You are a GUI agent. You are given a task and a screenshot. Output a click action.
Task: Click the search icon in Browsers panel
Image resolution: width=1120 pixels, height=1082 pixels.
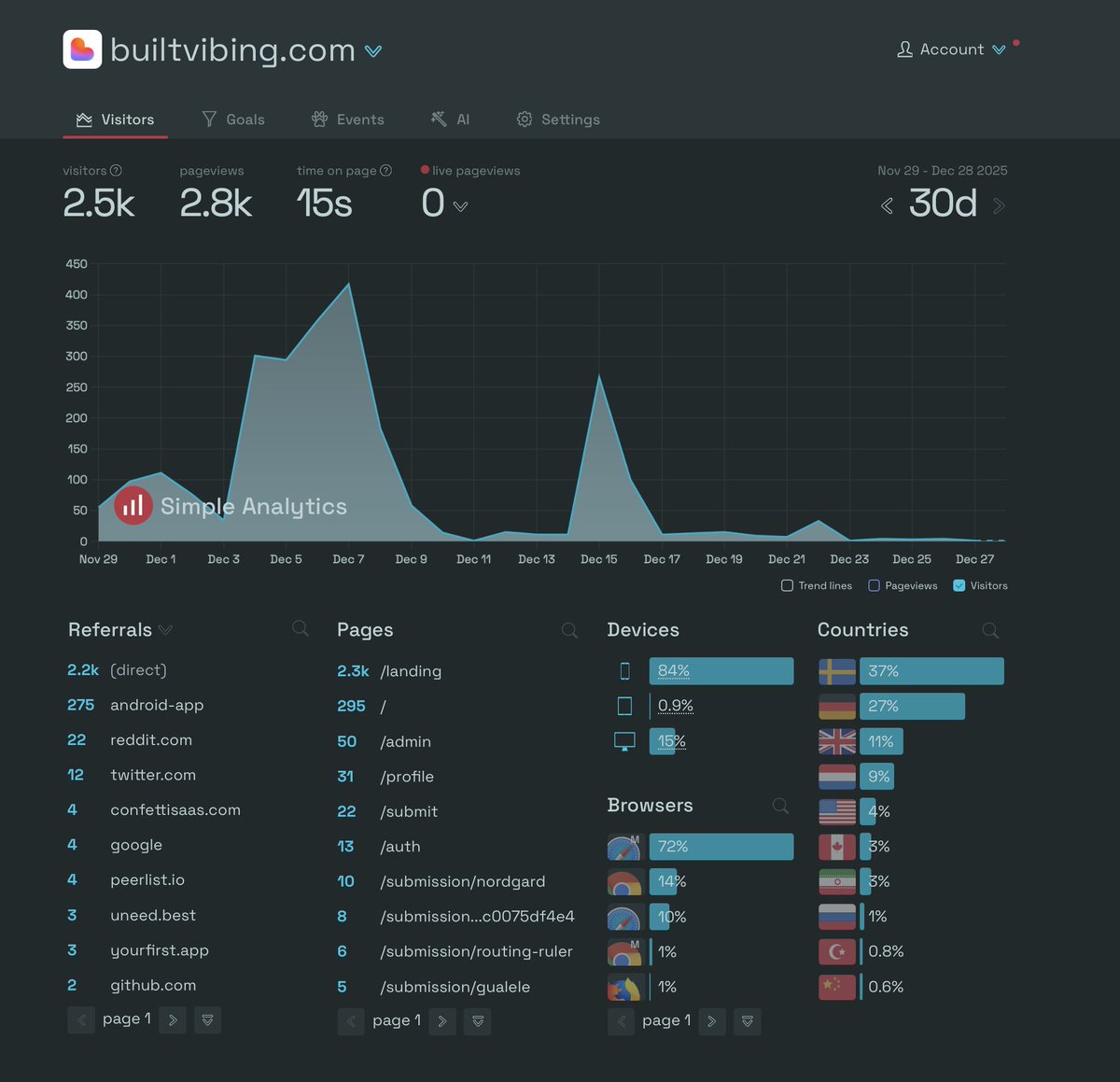point(780,805)
